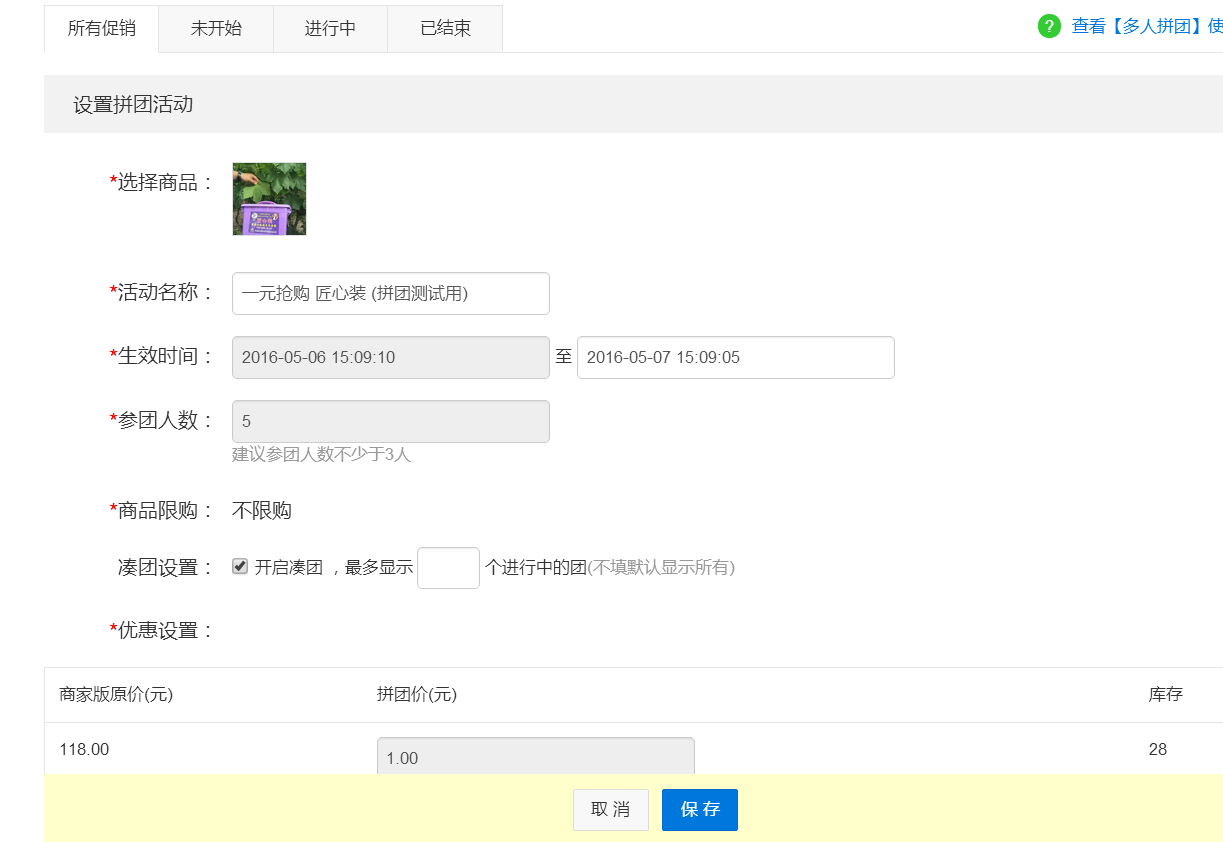Click the 不限购 value text
This screenshot has height=842, width=1223.
pos(262,511)
